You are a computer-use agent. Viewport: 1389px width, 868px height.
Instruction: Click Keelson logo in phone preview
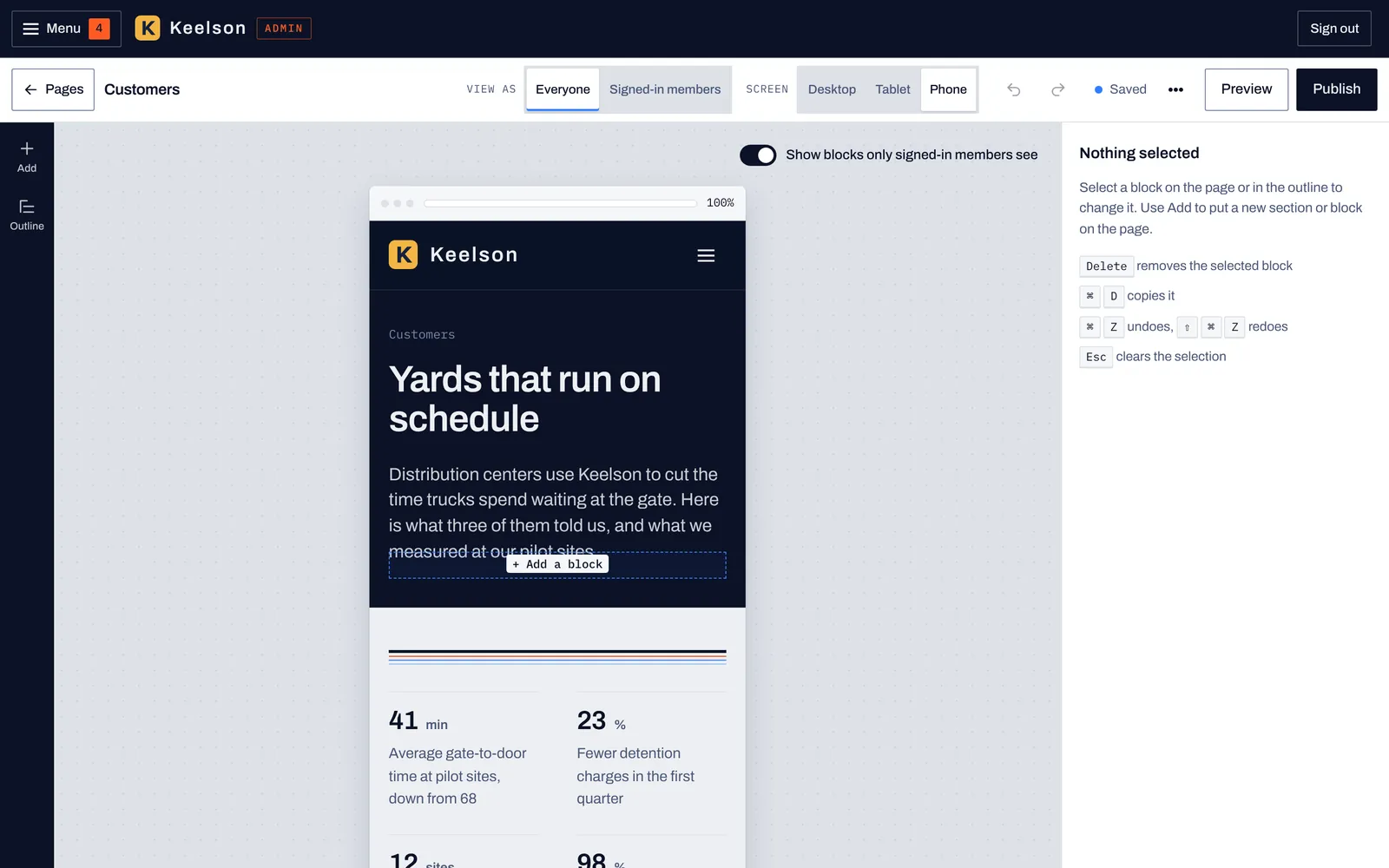[453, 254]
